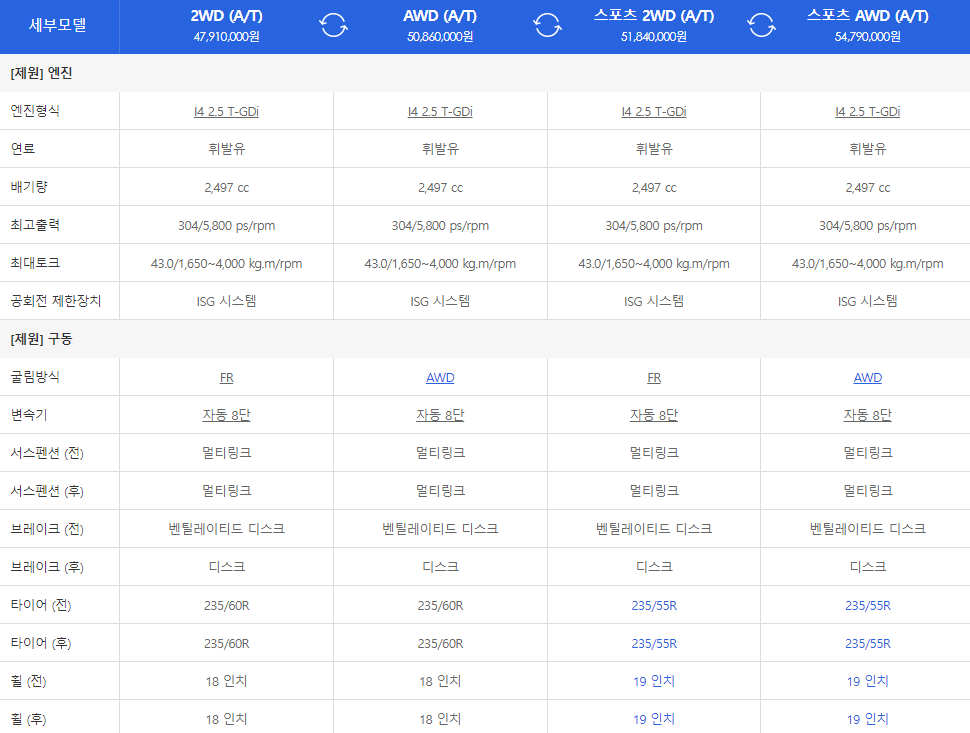970x733 pixels.
Task: Click 19 인치 front wheel under 스포츠 2WD
Action: (654, 681)
